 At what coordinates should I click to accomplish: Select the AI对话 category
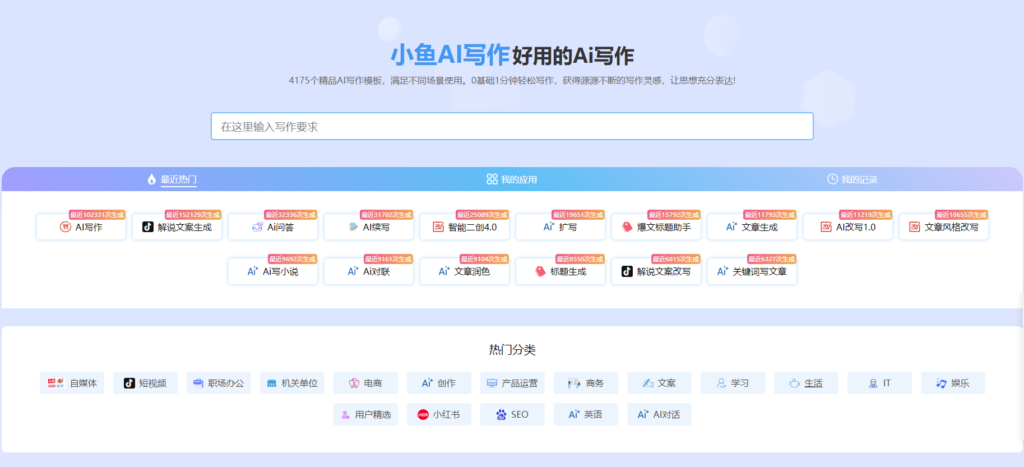tap(660, 415)
